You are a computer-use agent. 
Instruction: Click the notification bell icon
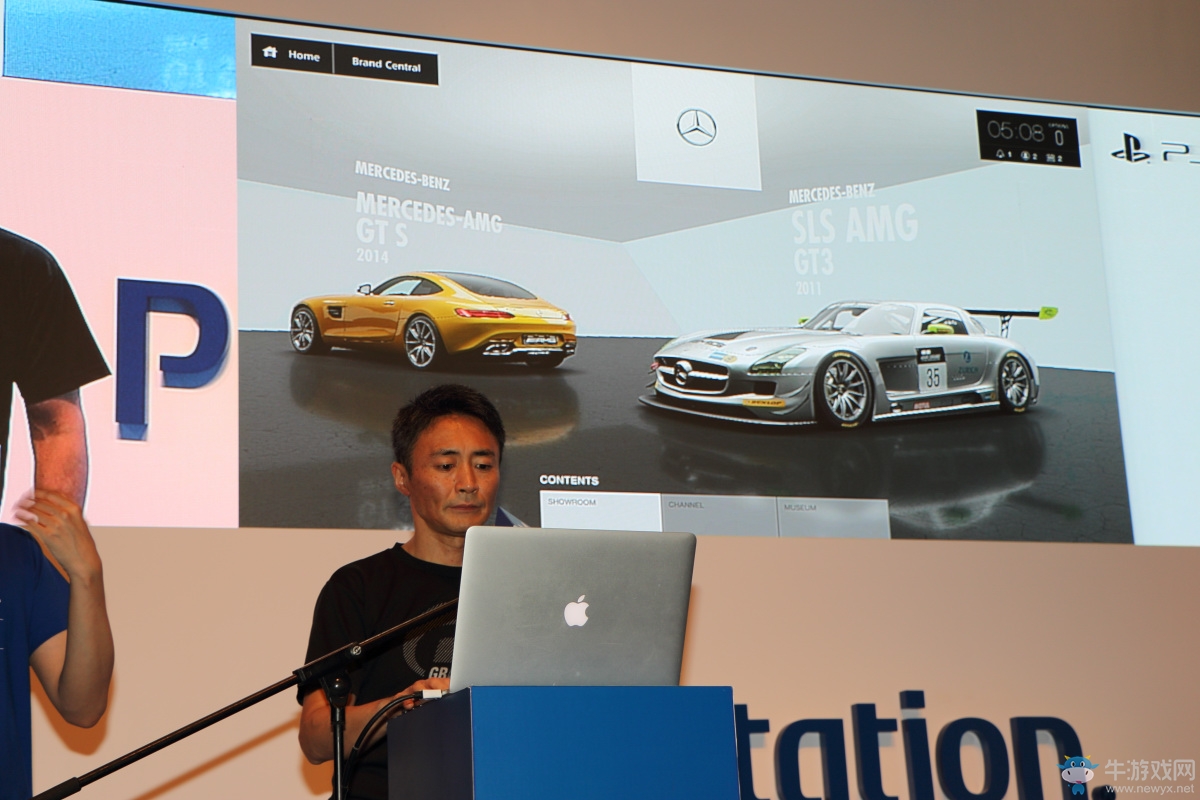click(1000, 154)
